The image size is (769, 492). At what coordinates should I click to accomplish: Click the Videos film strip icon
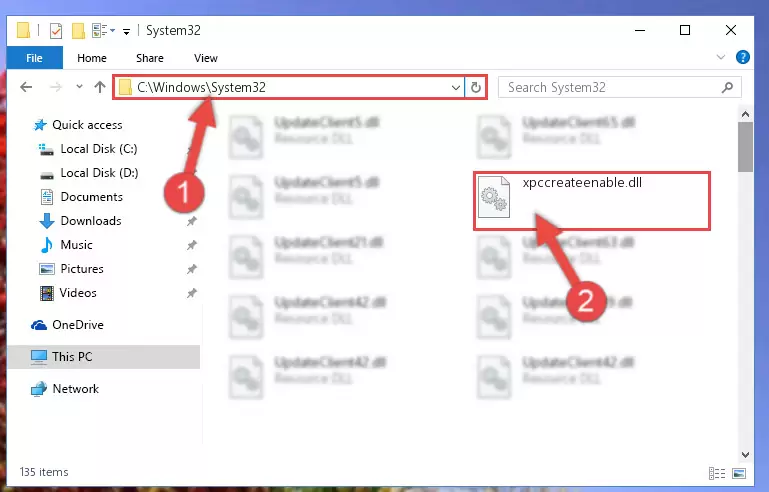[47, 293]
